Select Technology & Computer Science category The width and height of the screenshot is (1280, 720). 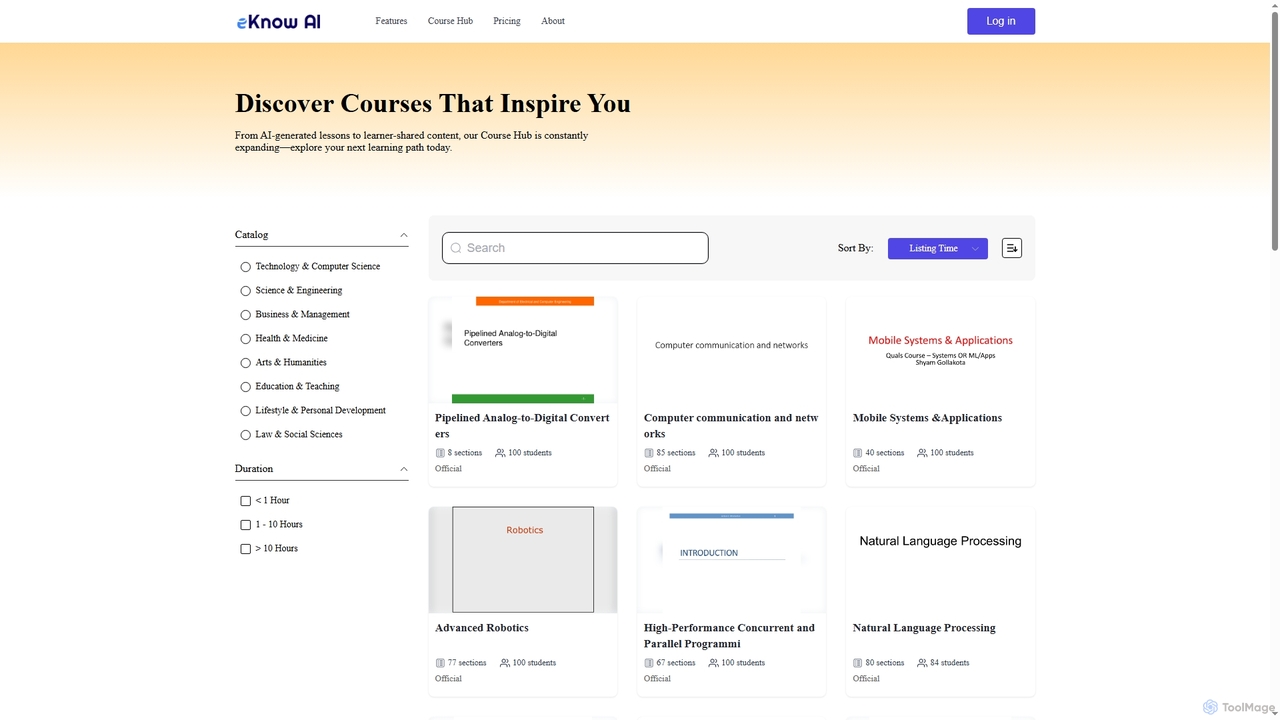245,267
